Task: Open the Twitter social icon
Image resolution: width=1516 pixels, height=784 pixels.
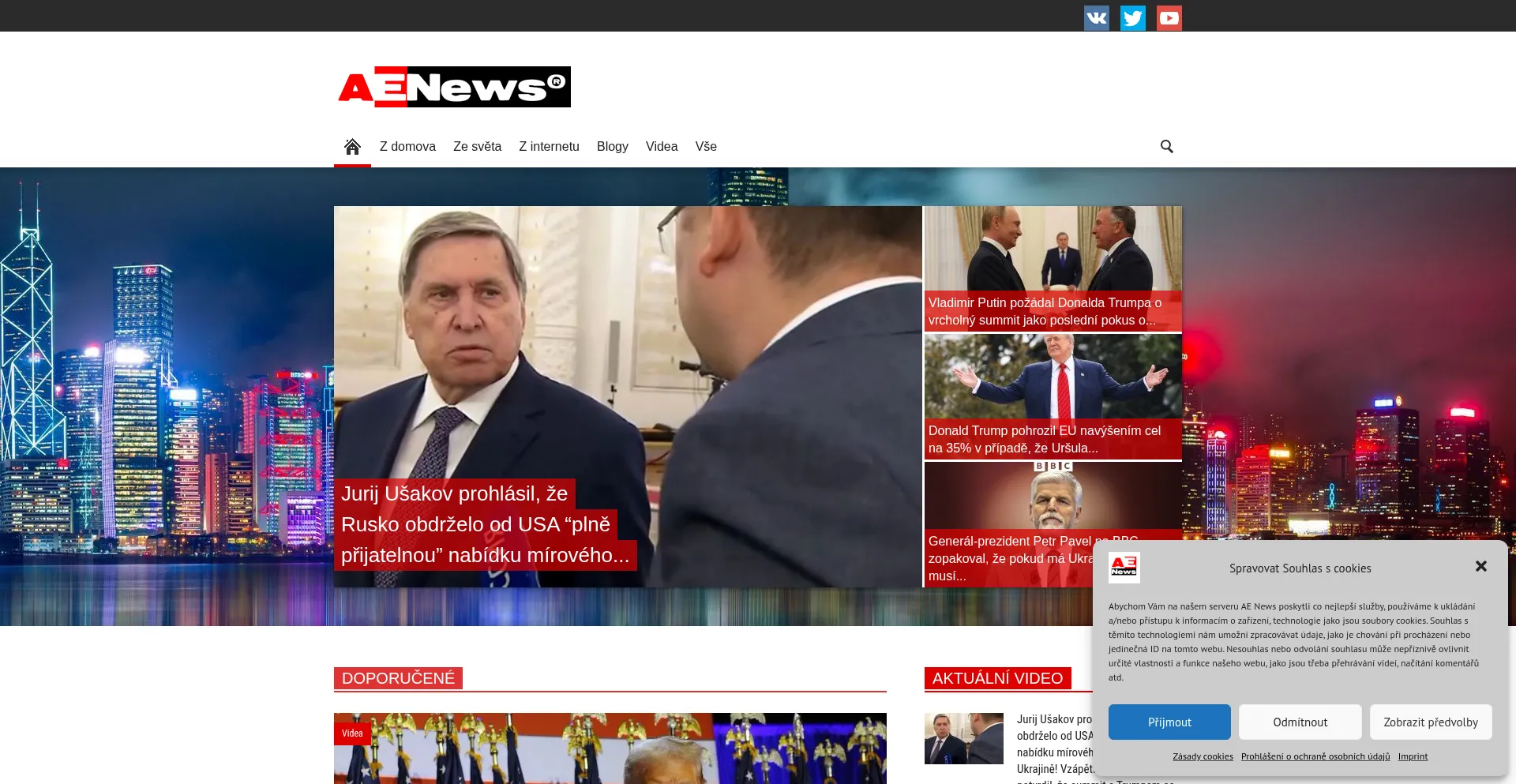Action: tap(1132, 17)
